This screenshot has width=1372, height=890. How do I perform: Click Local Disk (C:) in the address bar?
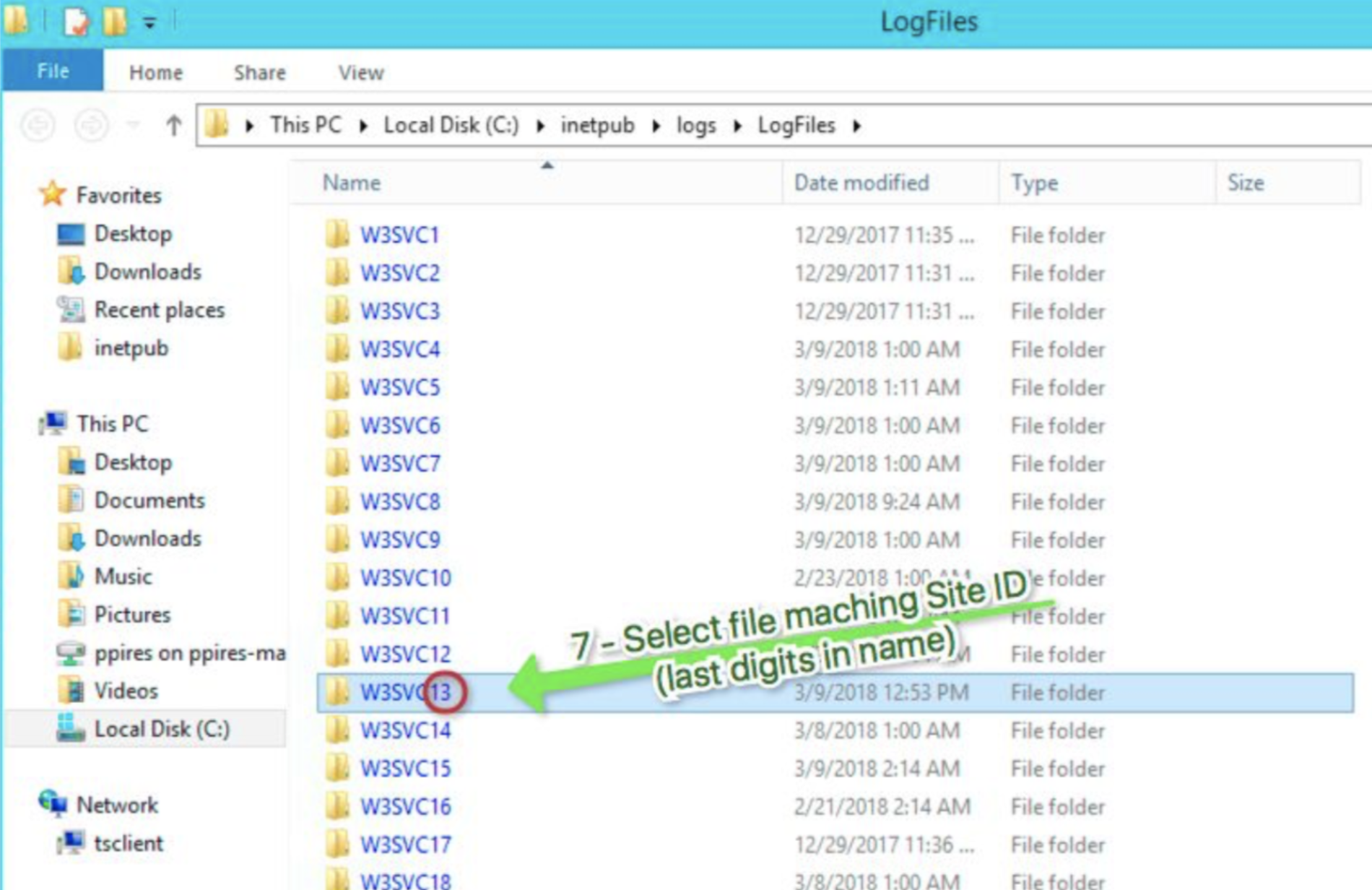(451, 126)
